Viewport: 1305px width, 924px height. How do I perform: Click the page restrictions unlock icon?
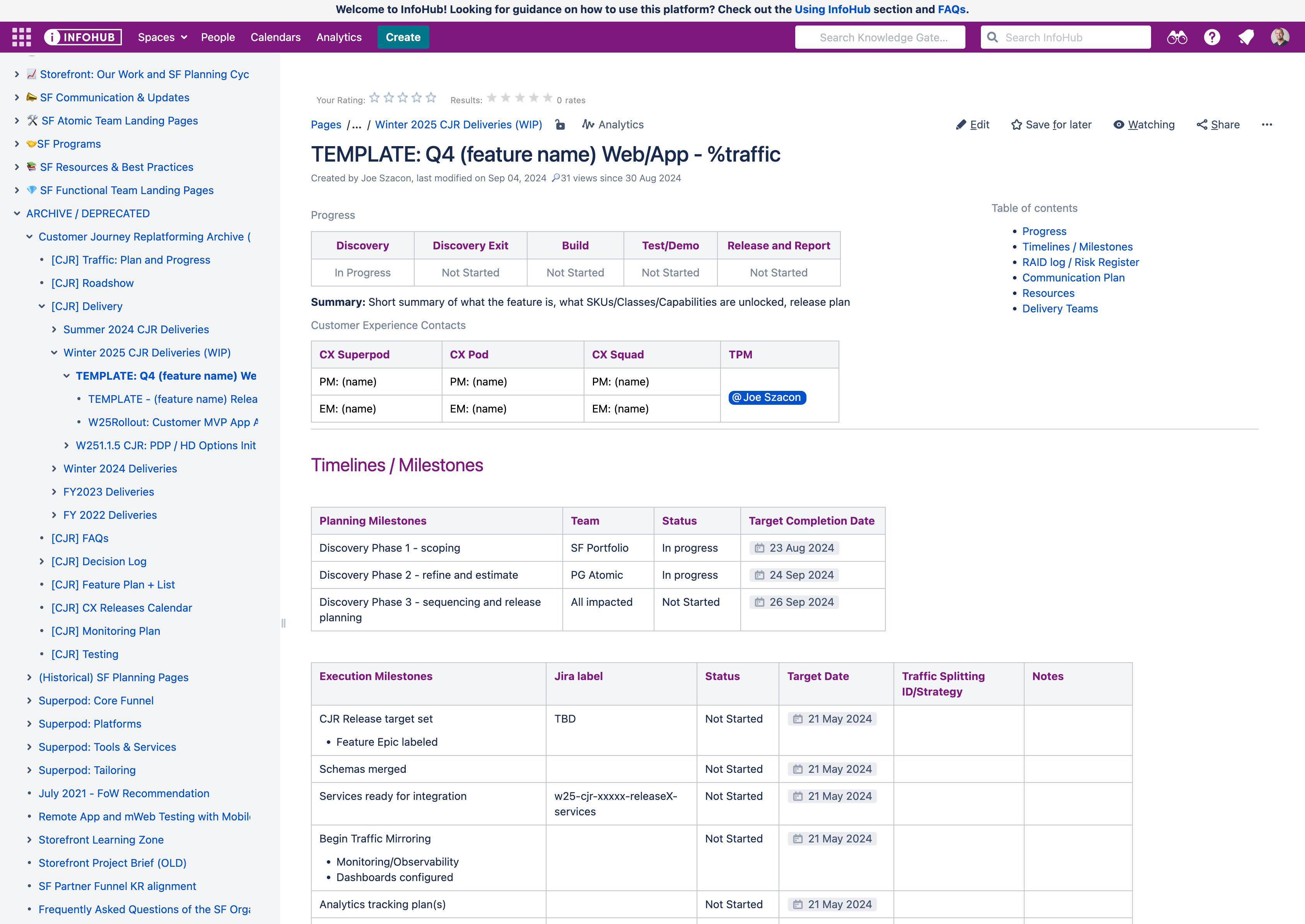560,124
